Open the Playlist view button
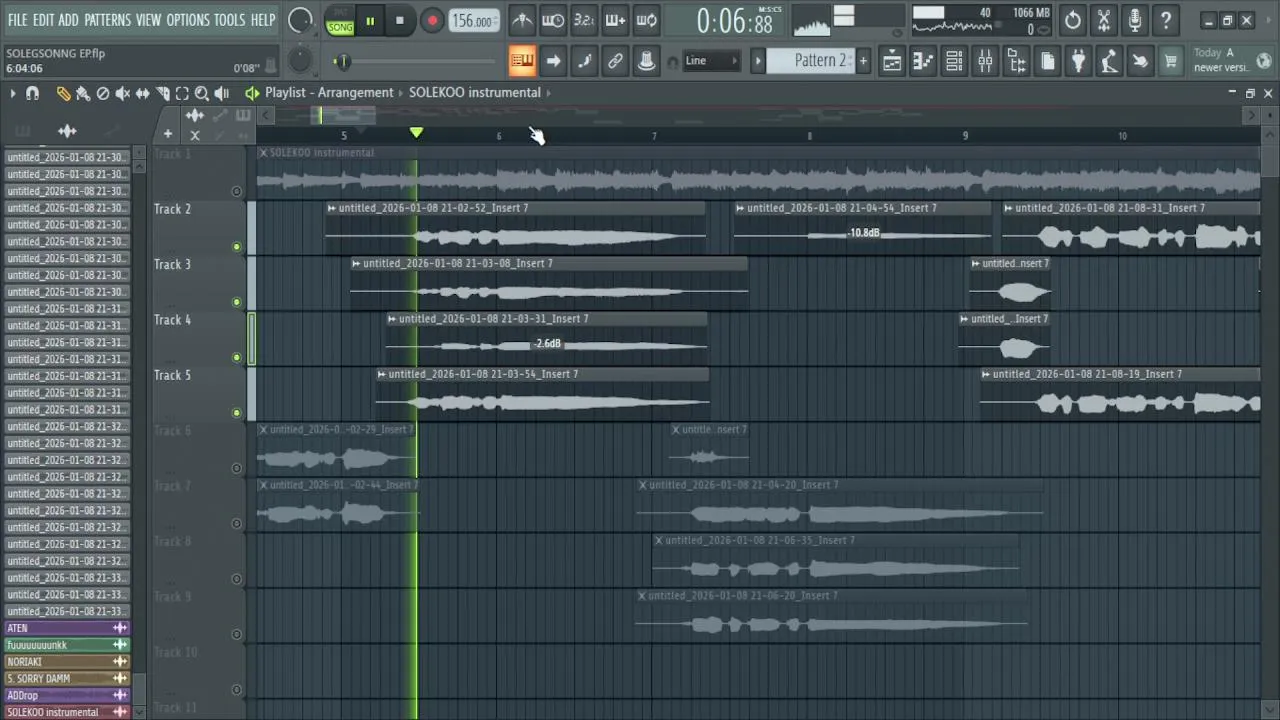The image size is (1280, 720). (x=892, y=62)
